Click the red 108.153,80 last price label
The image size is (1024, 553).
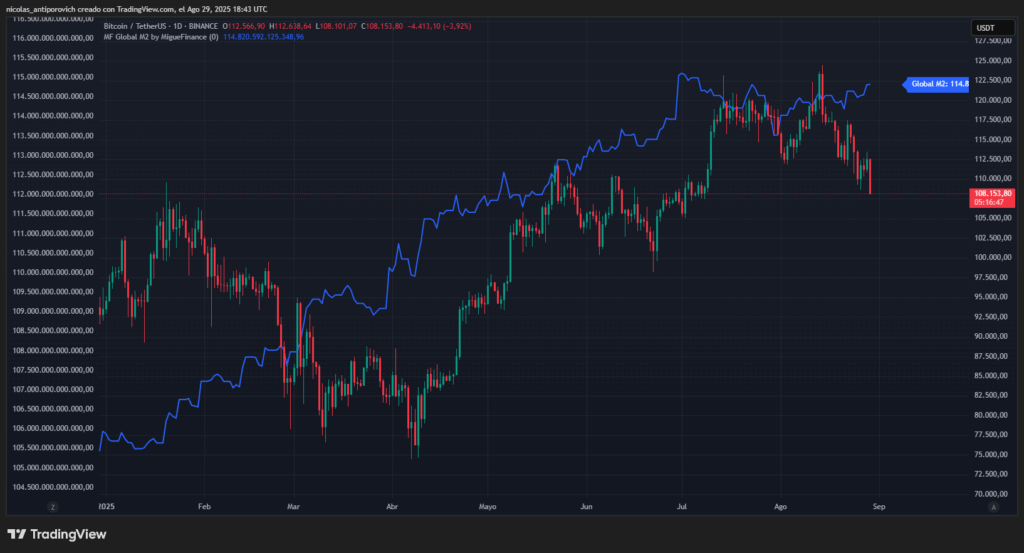coord(994,192)
